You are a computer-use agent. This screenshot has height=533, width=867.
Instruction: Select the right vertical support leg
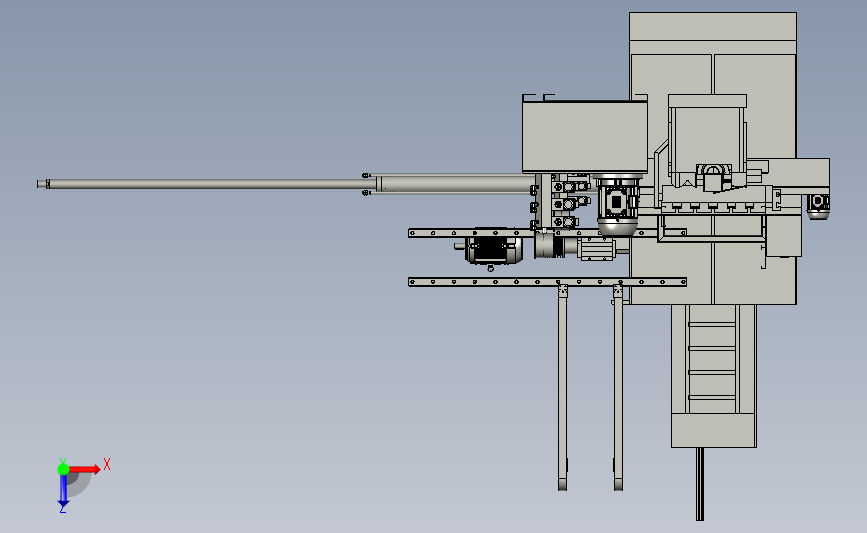(618, 387)
